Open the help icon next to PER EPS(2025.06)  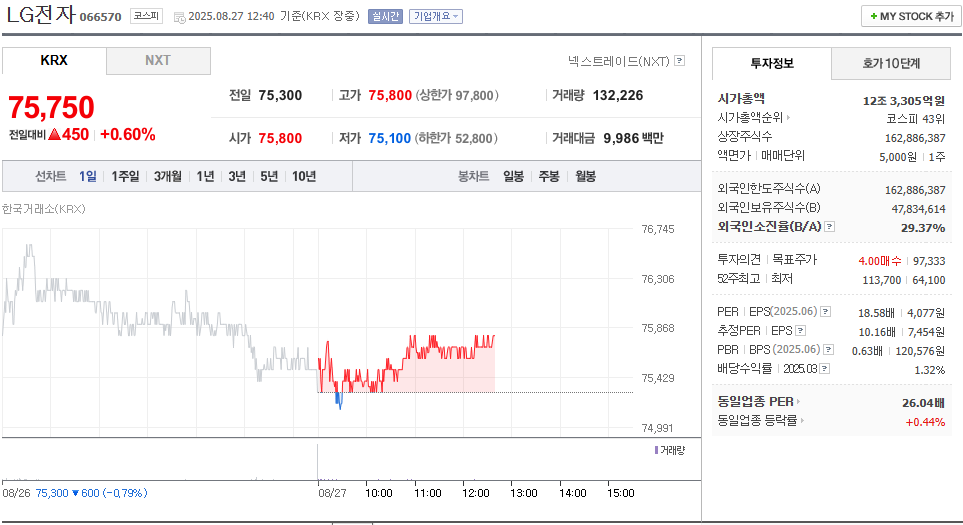[x=825, y=311]
